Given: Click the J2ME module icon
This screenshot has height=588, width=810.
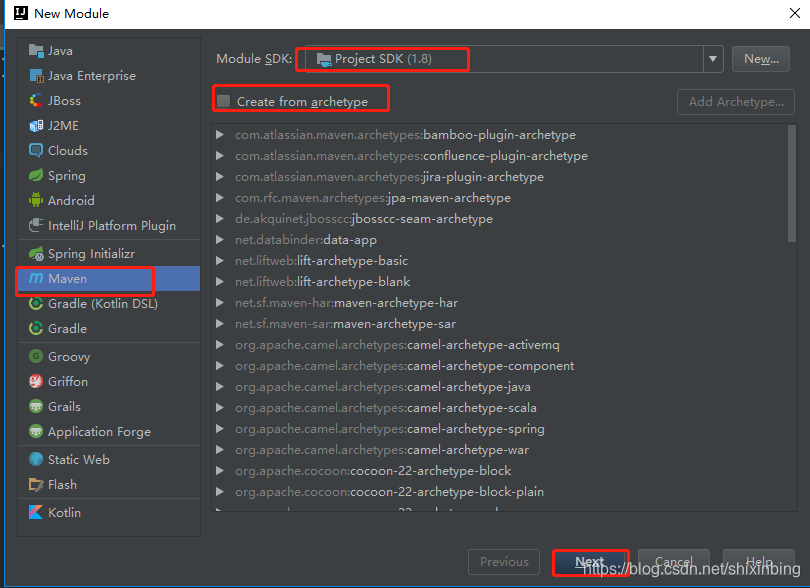Looking at the screenshot, I should [x=36, y=126].
